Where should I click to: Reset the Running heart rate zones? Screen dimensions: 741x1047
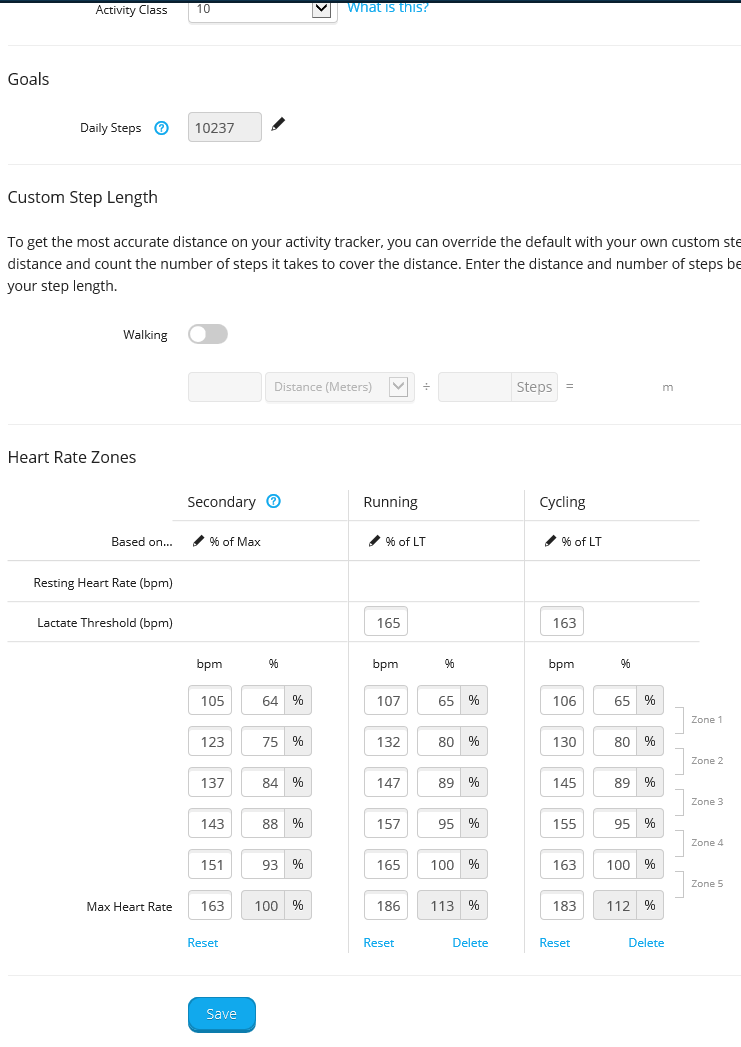point(378,943)
